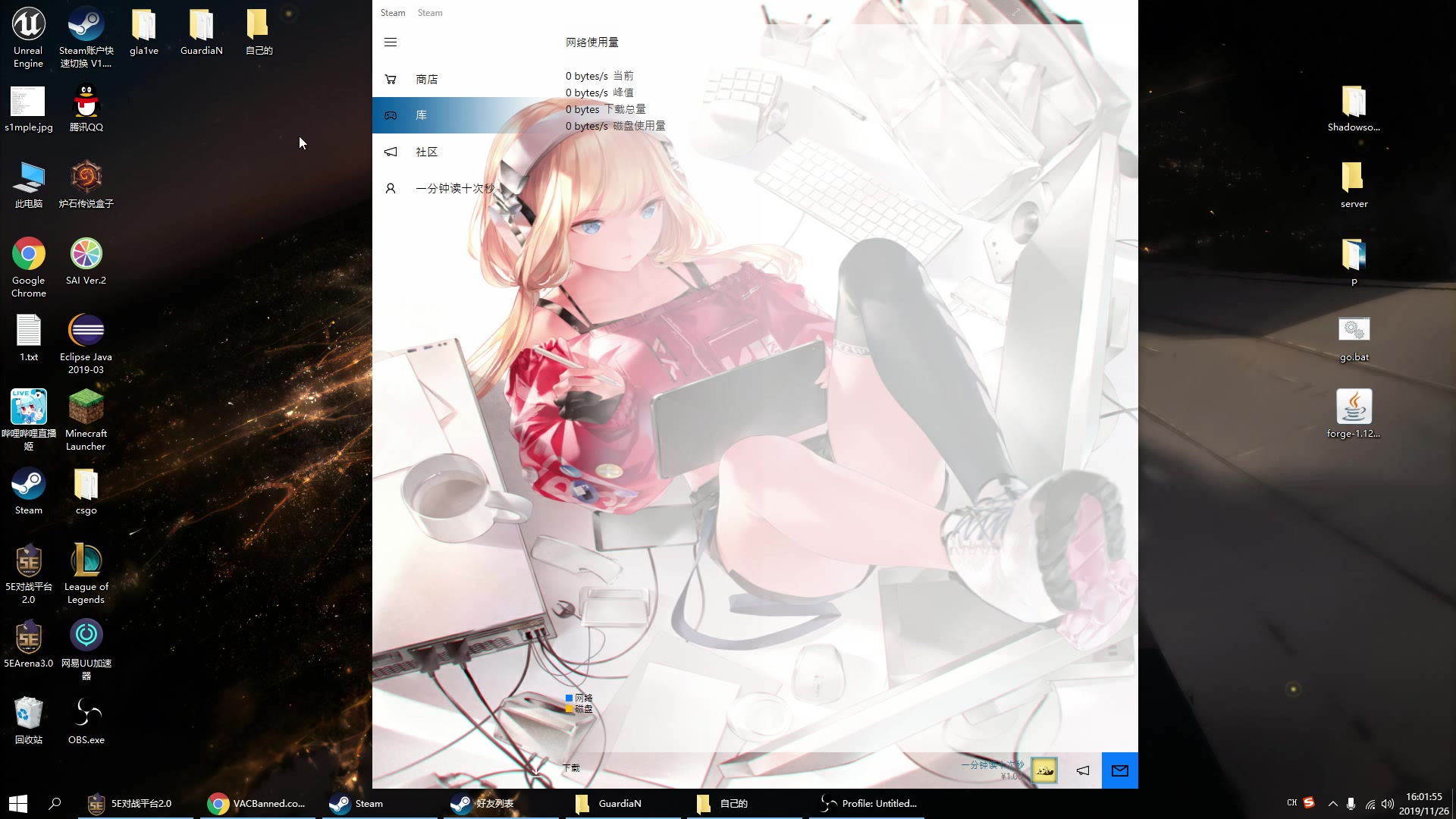Open 5E对战平台 2.0 desktop shortcut
This screenshot has height=819, width=1456.
[x=29, y=574]
